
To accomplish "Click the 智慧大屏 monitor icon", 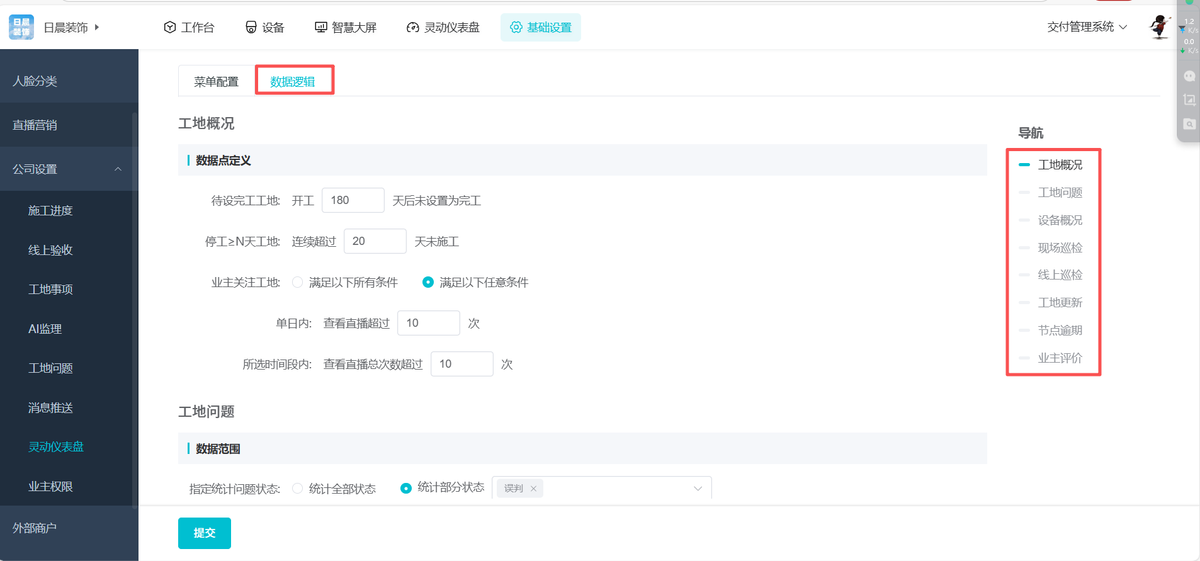I will pyautogui.click(x=320, y=27).
